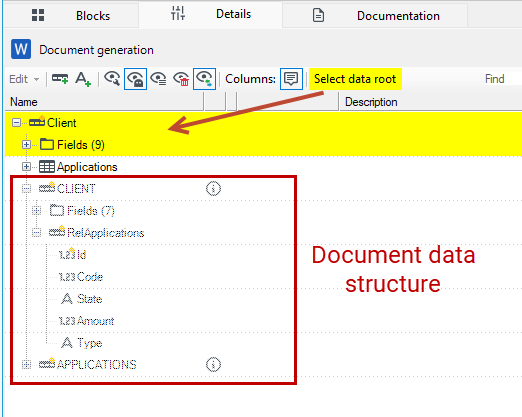
Task: Click the Description column header
Action: (x=431, y=102)
